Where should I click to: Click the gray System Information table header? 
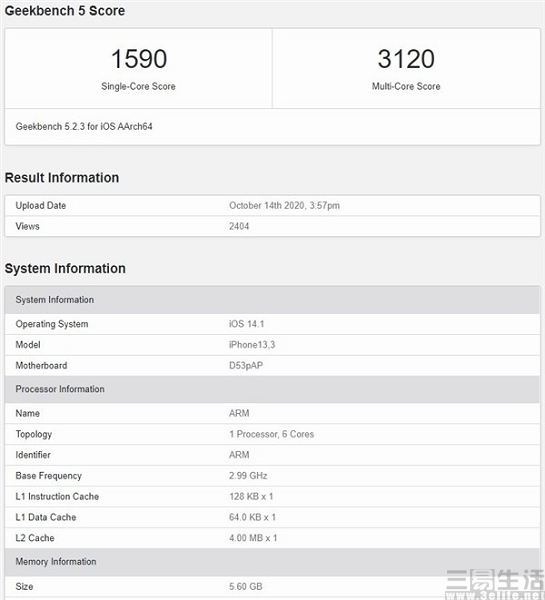point(272,300)
